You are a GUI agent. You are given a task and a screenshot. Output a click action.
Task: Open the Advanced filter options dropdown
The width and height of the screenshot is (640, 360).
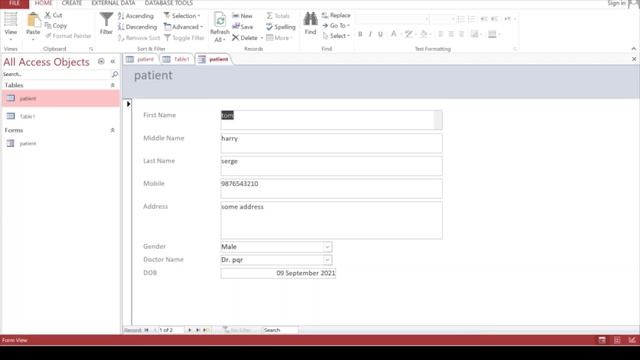[183, 27]
